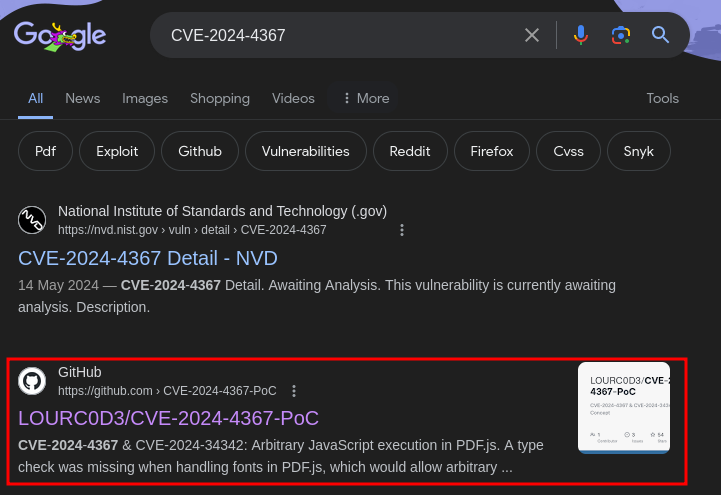The width and height of the screenshot is (721, 495).
Task: Start voice search with the microphone icon
Action: click(x=580, y=35)
